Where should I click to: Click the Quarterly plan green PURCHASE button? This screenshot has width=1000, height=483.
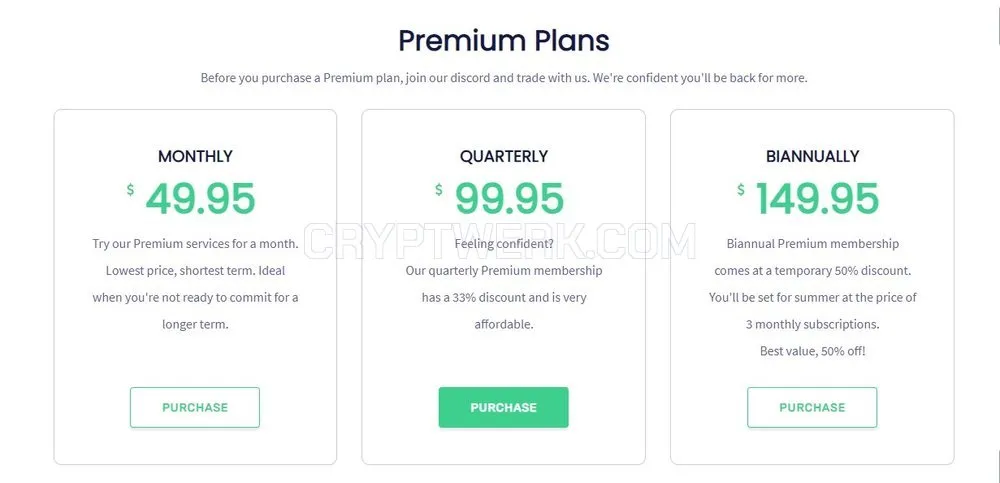point(503,407)
